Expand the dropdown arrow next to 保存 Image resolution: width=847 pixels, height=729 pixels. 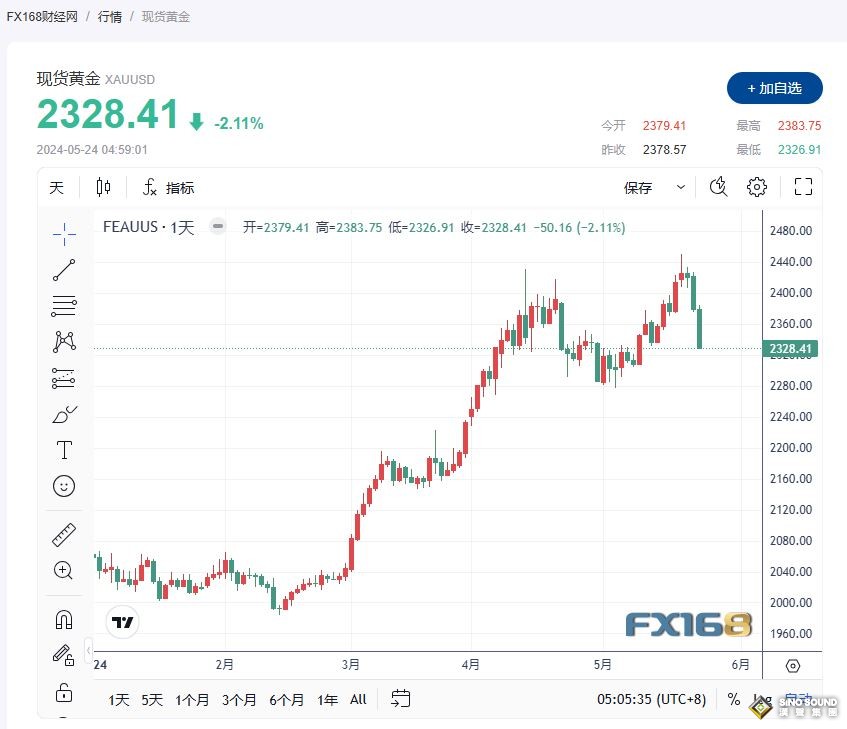pyautogui.click(x=681, y=187)
